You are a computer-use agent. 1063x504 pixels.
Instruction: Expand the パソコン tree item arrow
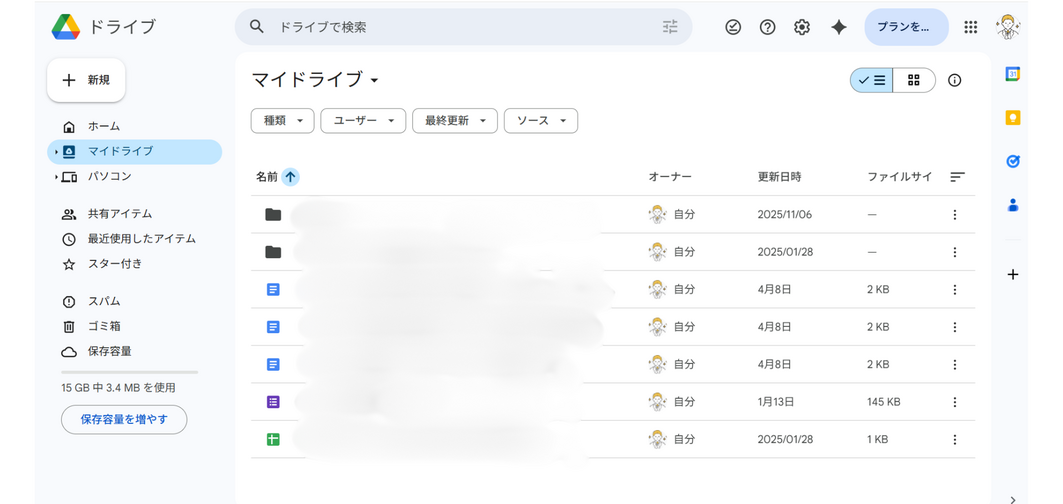[56, 177]
